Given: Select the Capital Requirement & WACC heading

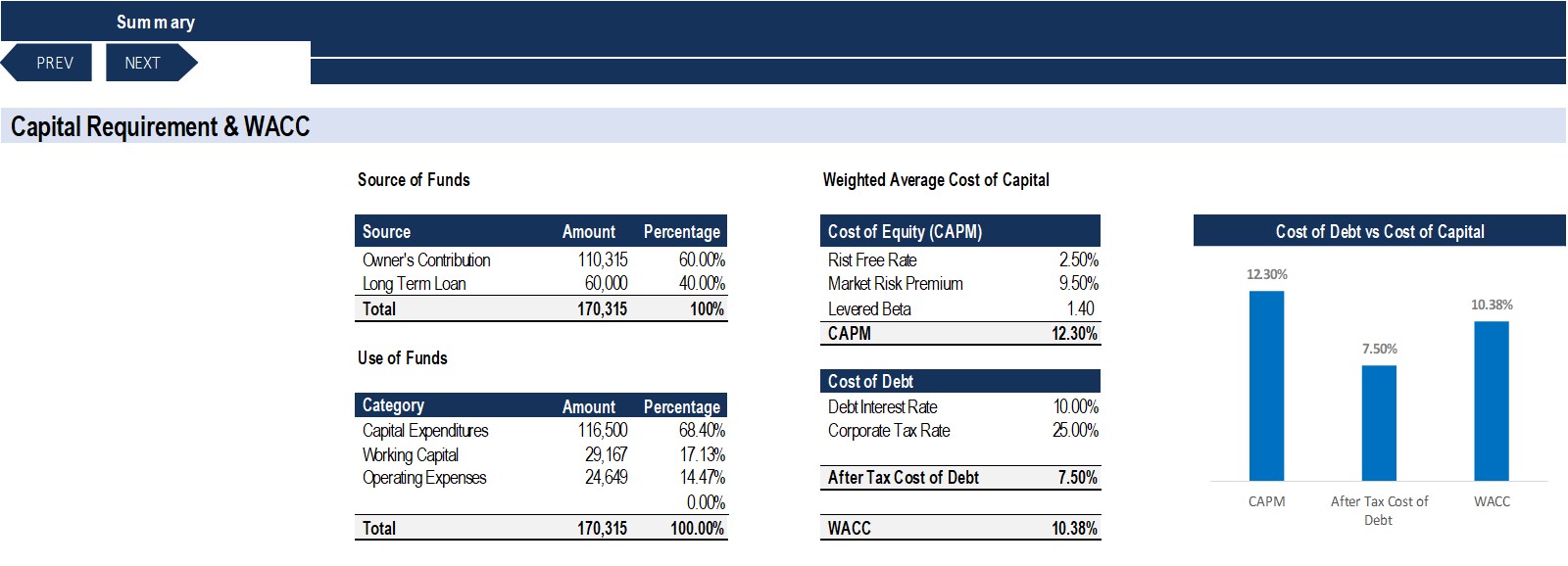Looking at the screenshot, I should click(x=160, y=126).
